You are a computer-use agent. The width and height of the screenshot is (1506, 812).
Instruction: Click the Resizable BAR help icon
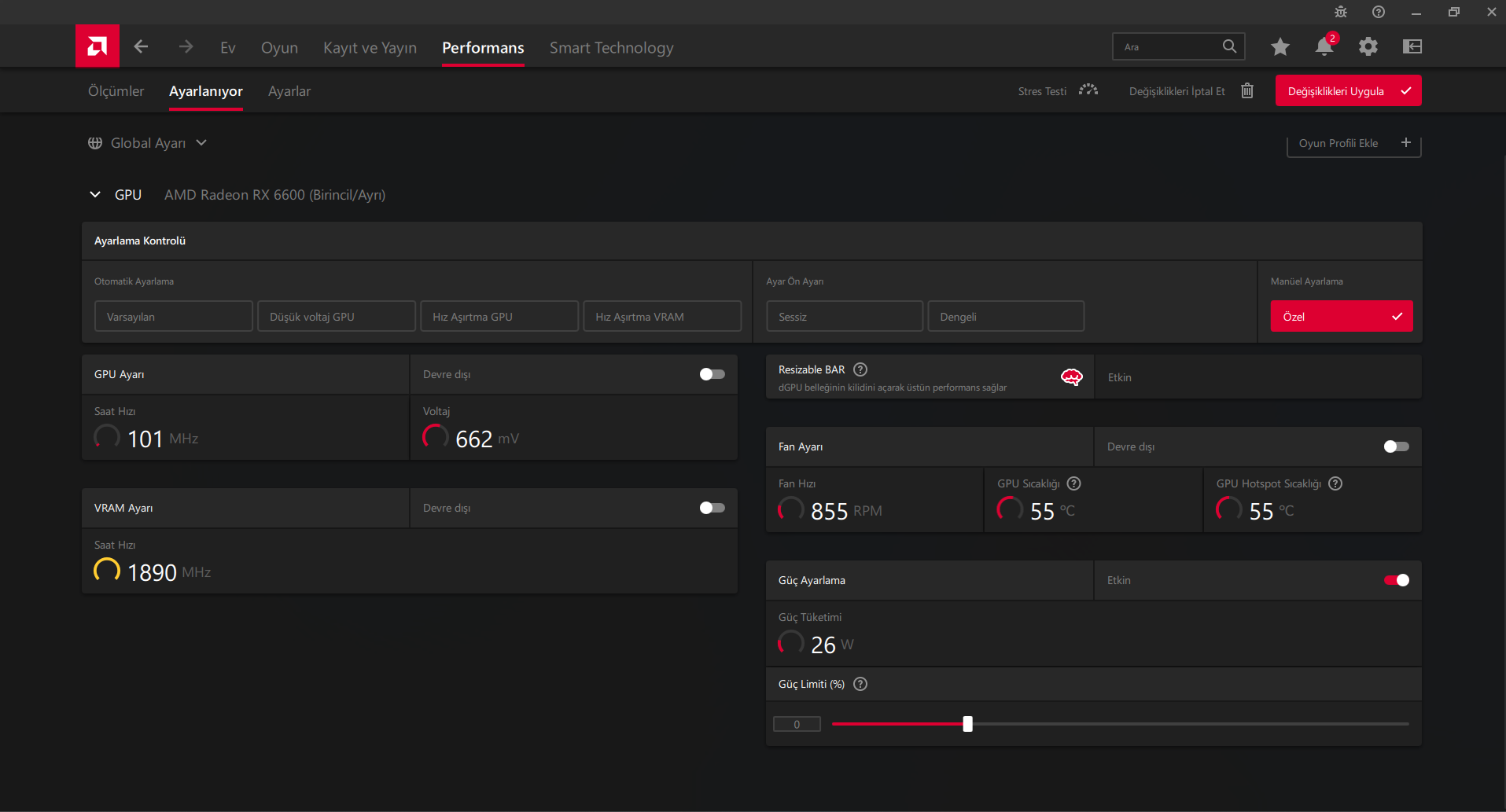[x=860, y=369]
